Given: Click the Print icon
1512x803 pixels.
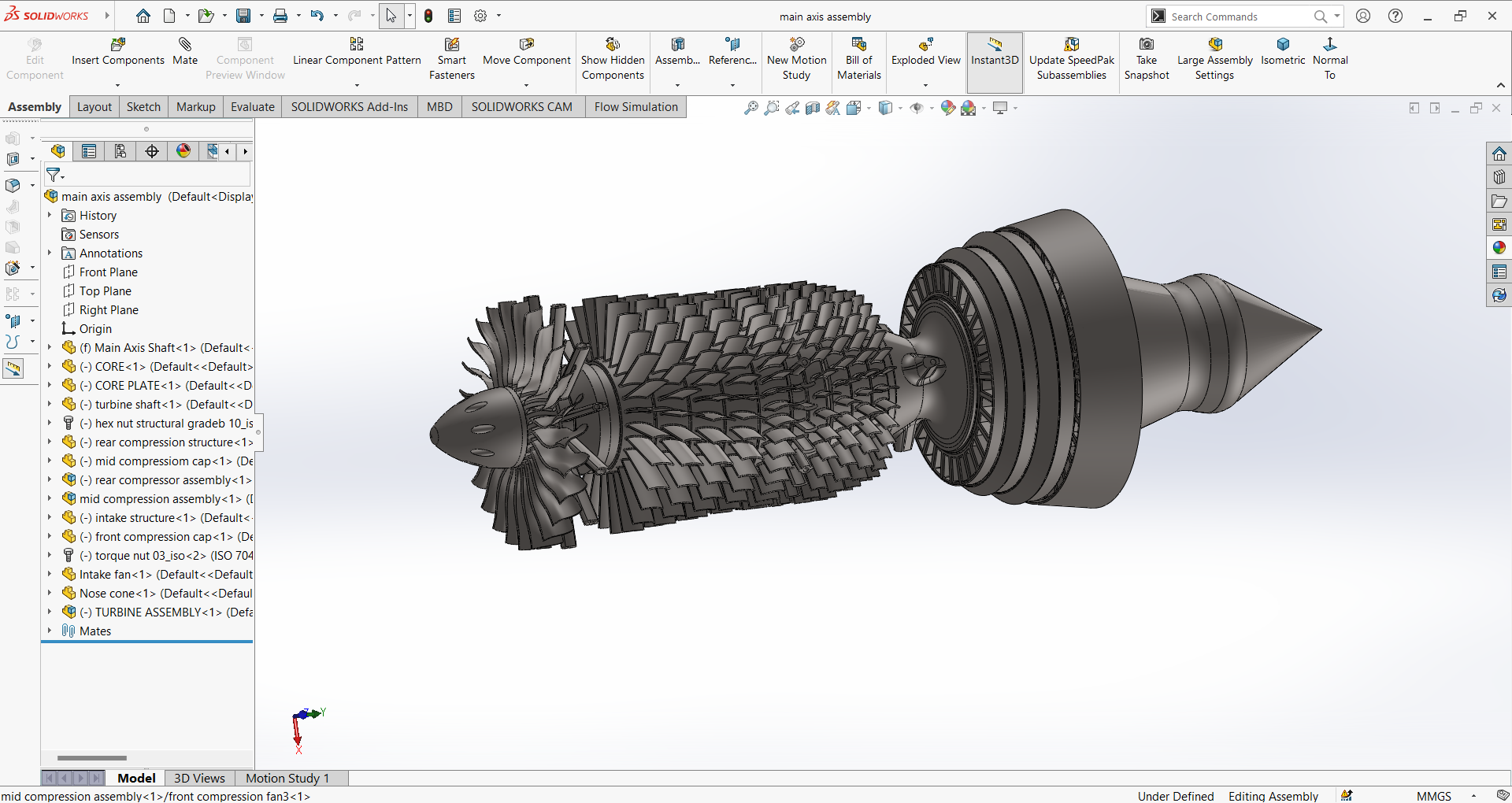Looking at the screenshot, I should 280,16.
